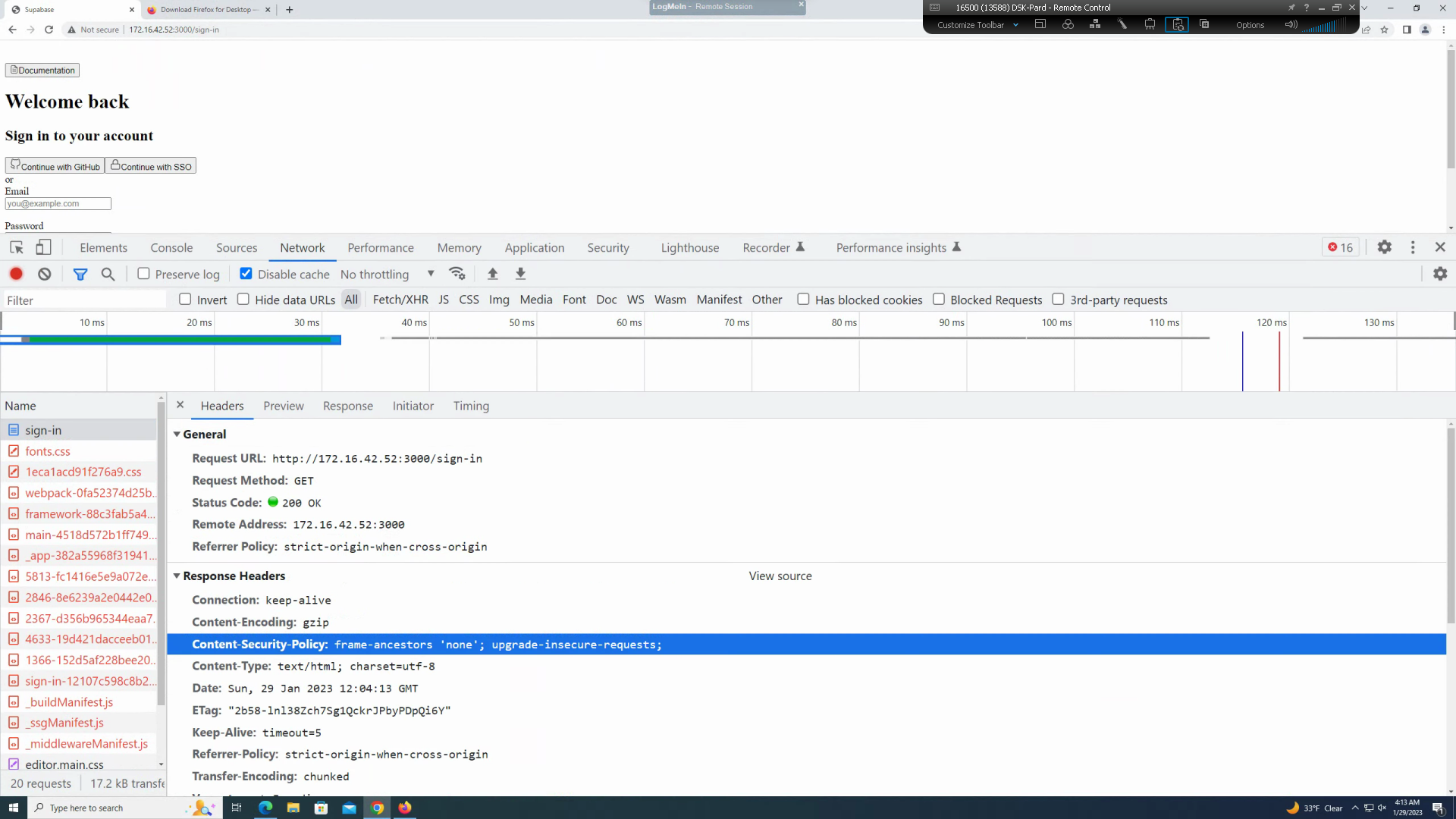
Task: Collapse the Response Headers section
Action: click(177, 576)
